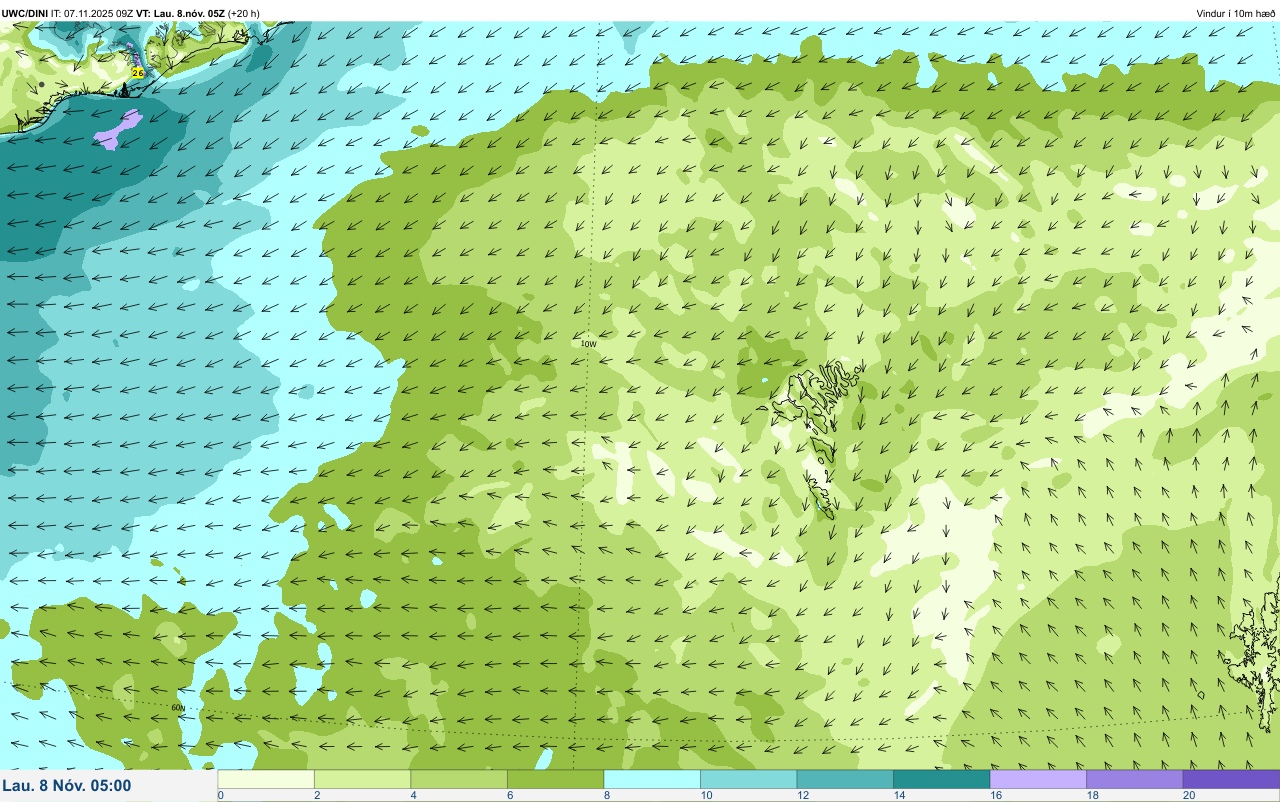Click legend value '8' on the scale

pos(606,795)
